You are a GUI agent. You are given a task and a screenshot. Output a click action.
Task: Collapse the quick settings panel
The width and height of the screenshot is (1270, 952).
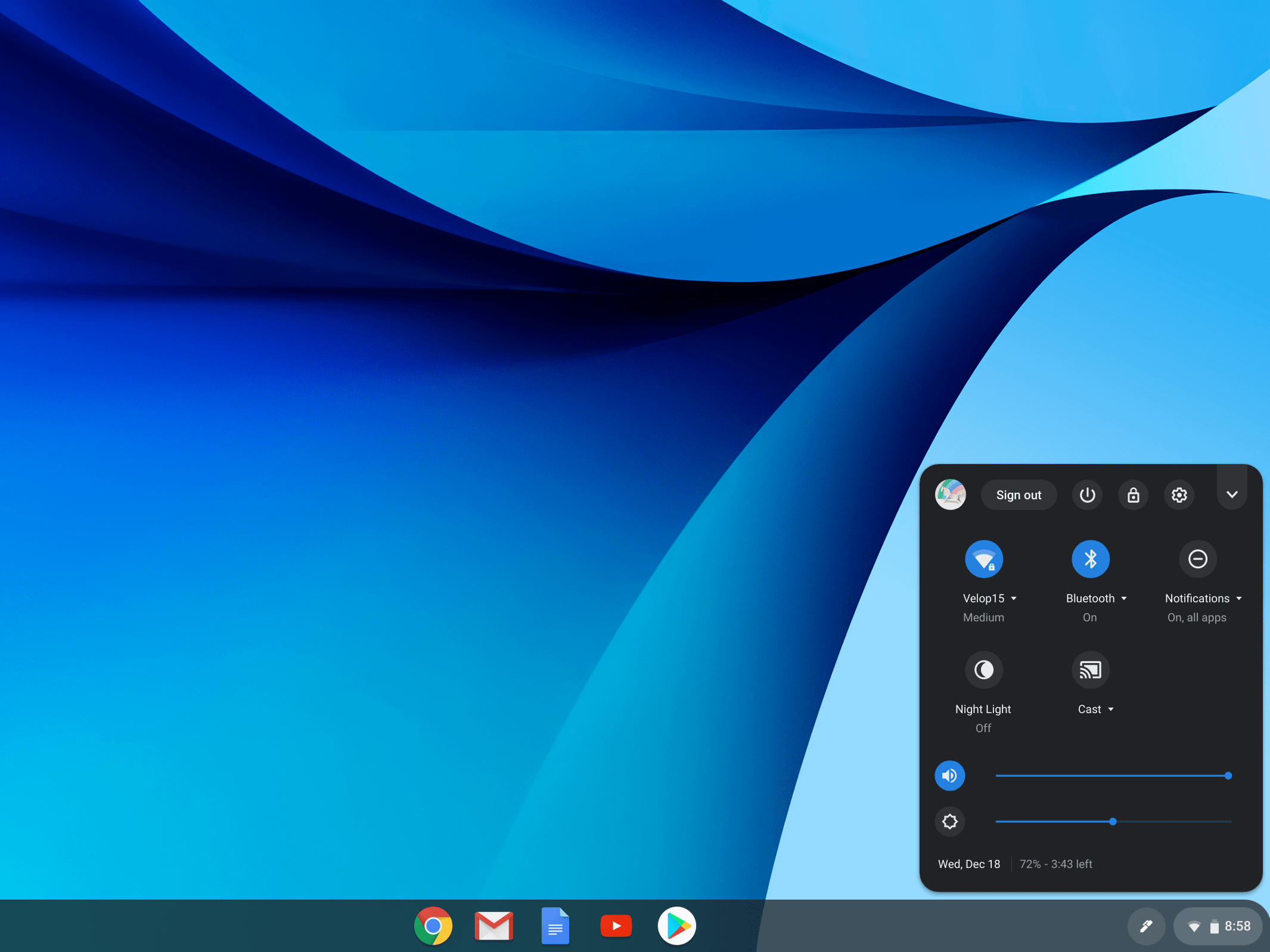click(1232, 494)
